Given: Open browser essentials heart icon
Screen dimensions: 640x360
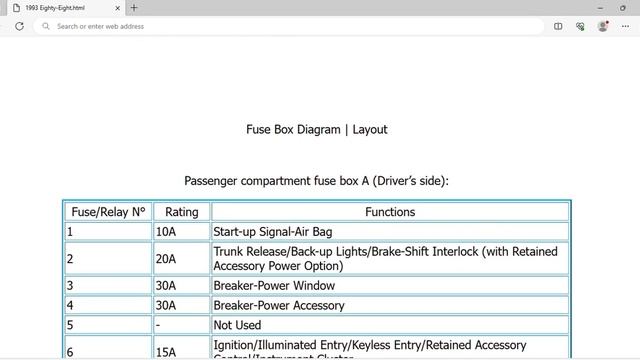Looking at the screenshot, I should (x=580, y=26).
